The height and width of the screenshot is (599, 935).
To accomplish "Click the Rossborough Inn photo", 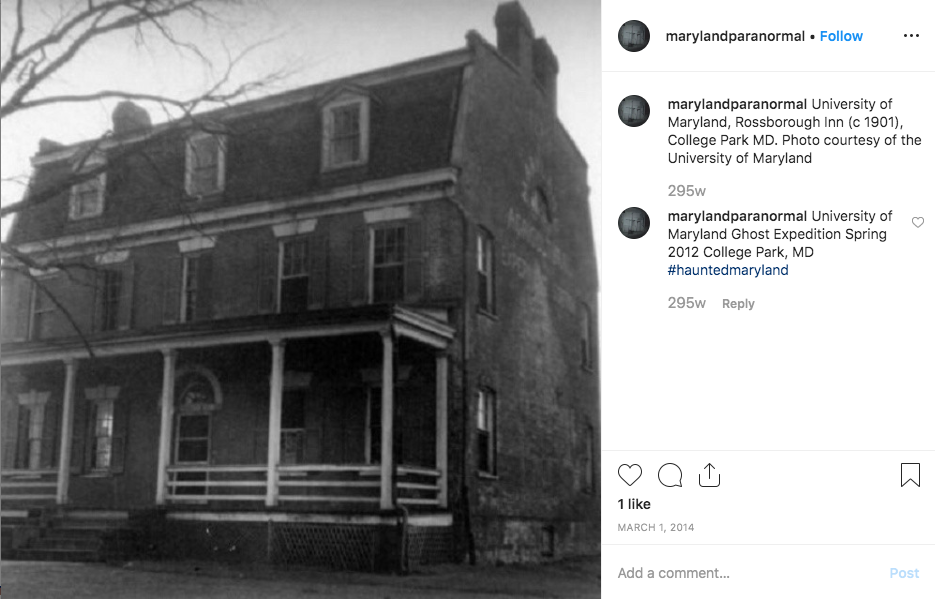I will (x=301, y=299).
